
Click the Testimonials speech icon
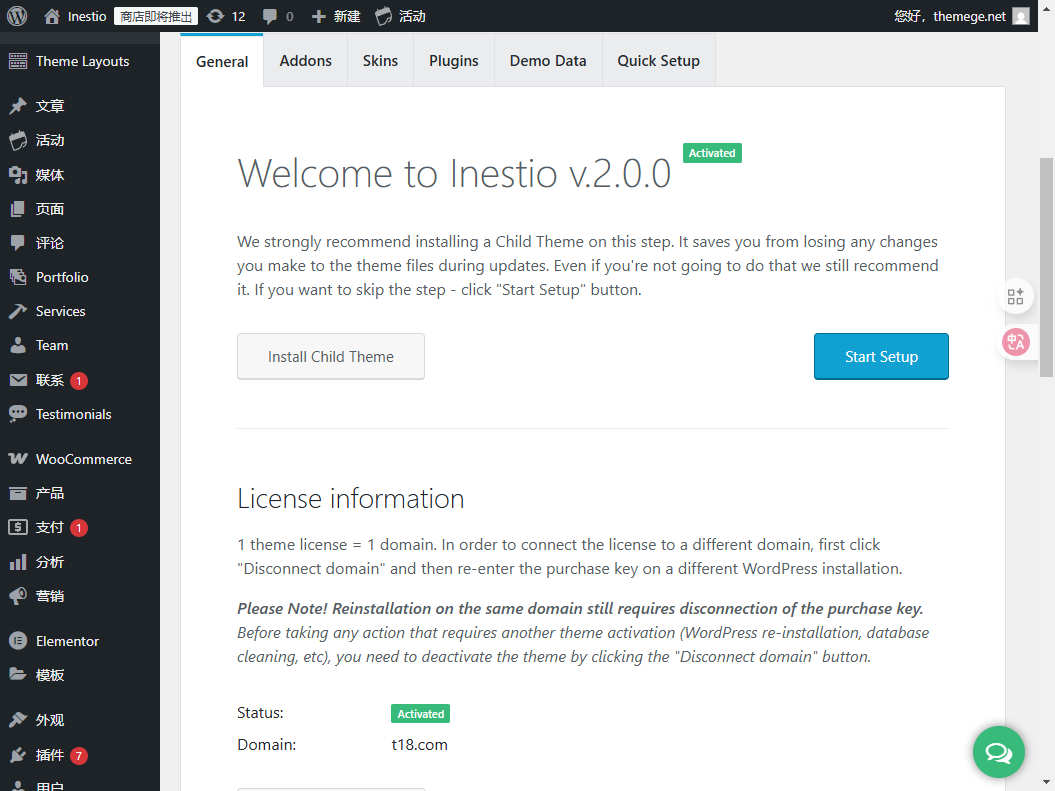(x=18, y=414)
